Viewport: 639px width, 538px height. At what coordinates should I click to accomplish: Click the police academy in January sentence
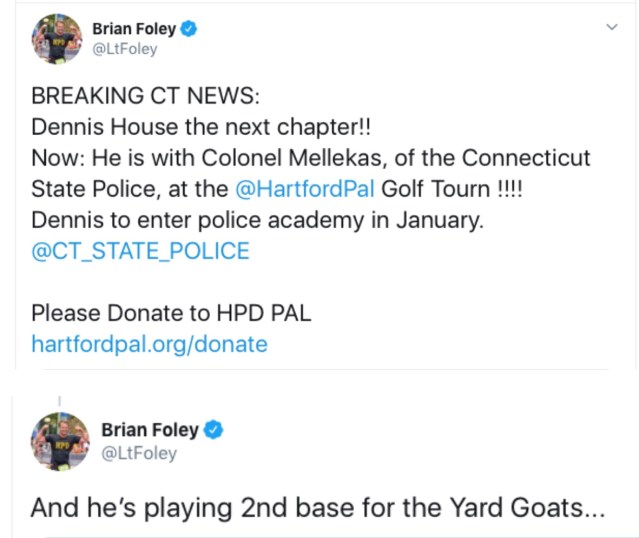pyautogui.click(x=257, y=219)
